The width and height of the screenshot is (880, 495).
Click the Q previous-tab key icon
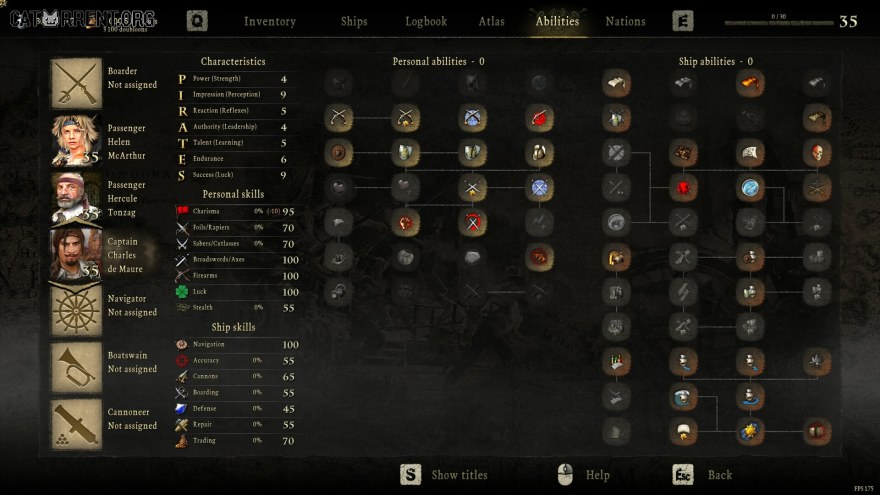click(x=197, y=21)
